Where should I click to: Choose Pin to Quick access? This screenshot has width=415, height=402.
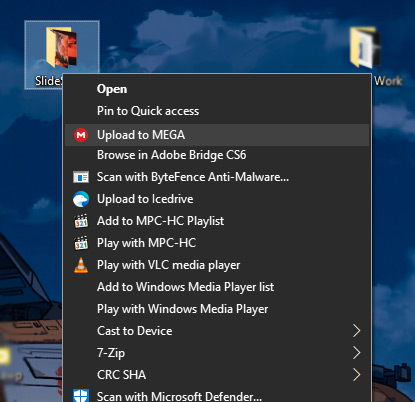coord(217,111)
